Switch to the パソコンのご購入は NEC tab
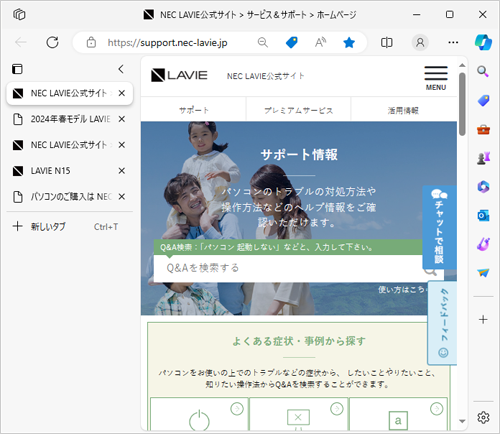 (70, 197)
